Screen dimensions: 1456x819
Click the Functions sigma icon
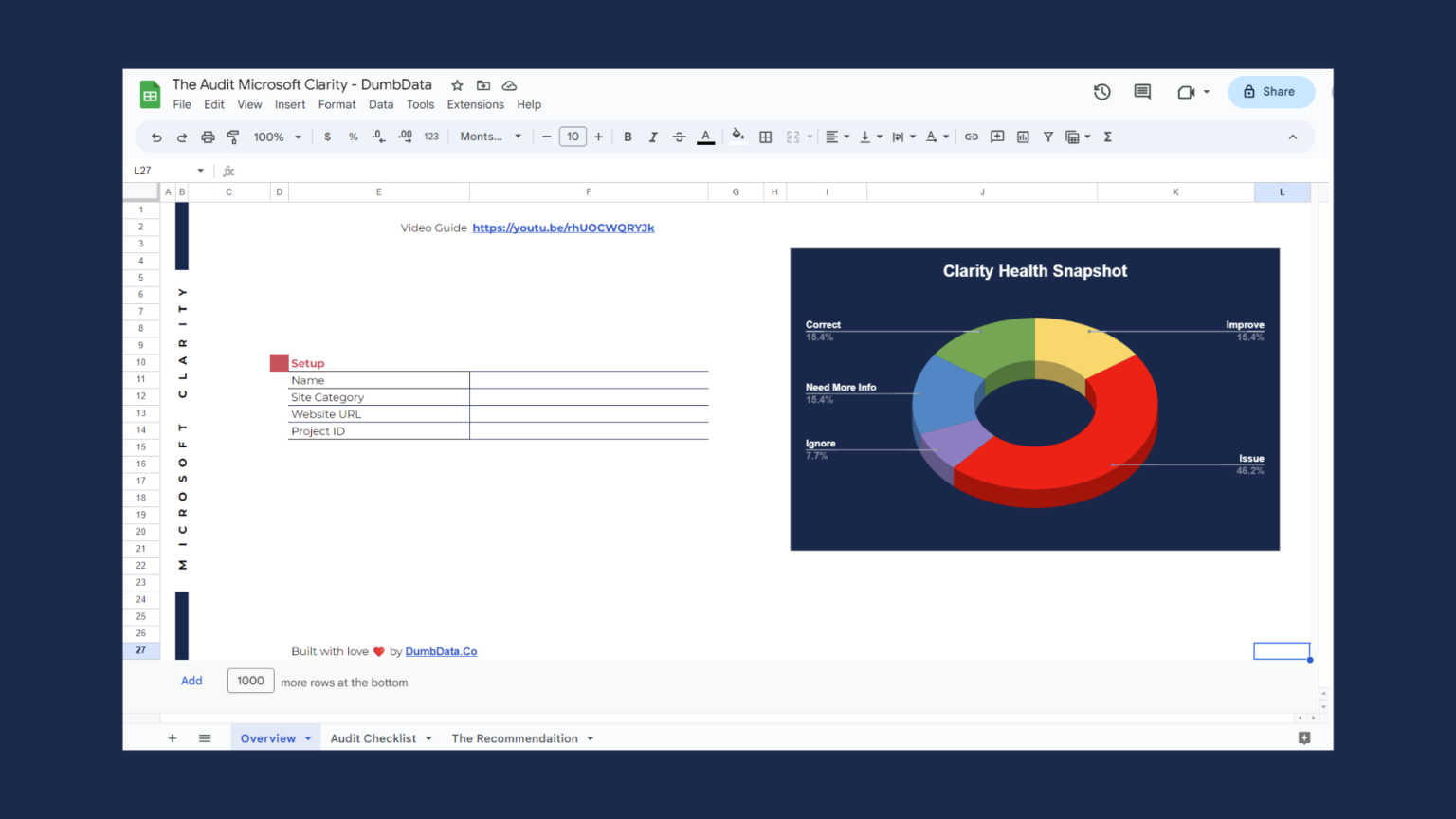coord(1107,137)
